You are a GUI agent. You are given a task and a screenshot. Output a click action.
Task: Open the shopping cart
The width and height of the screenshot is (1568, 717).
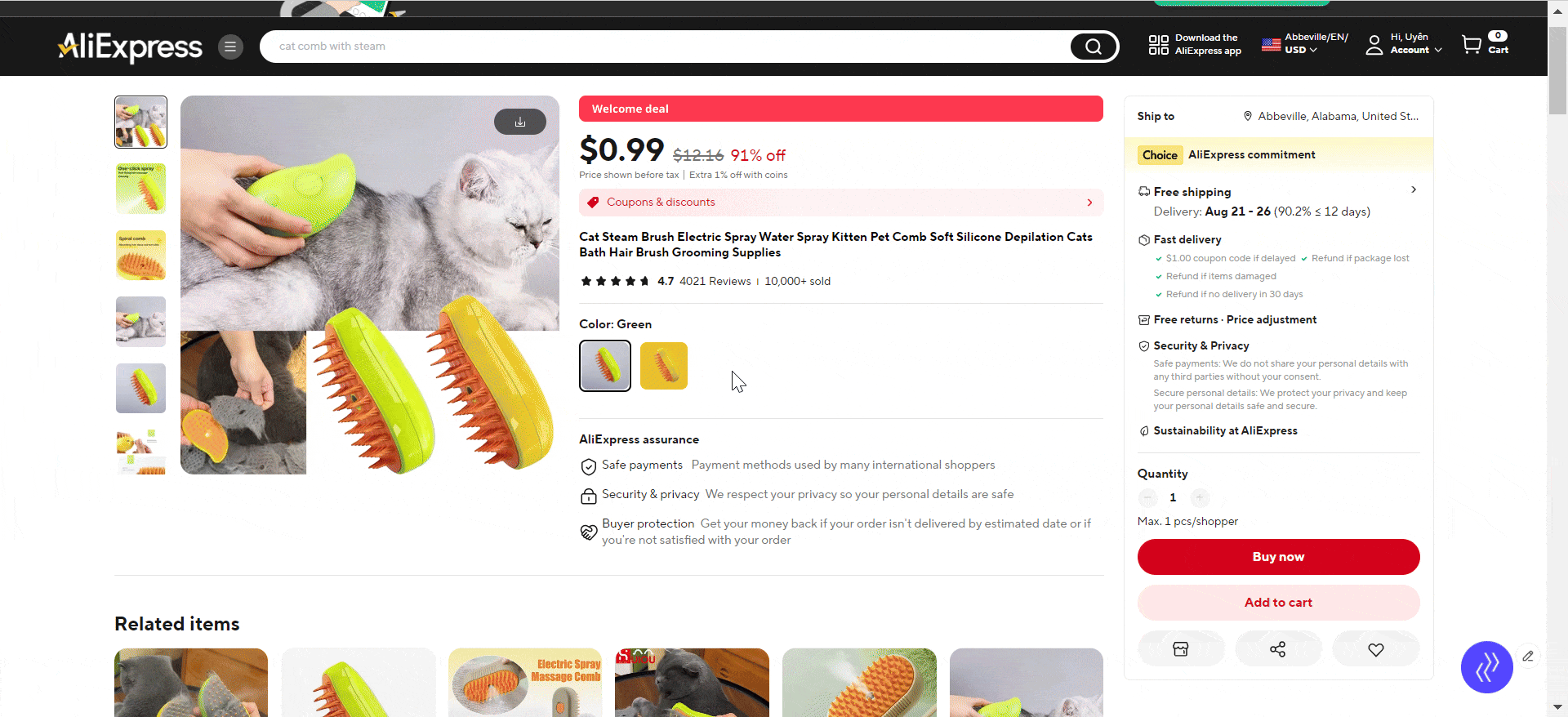[x=1486, y=44]
